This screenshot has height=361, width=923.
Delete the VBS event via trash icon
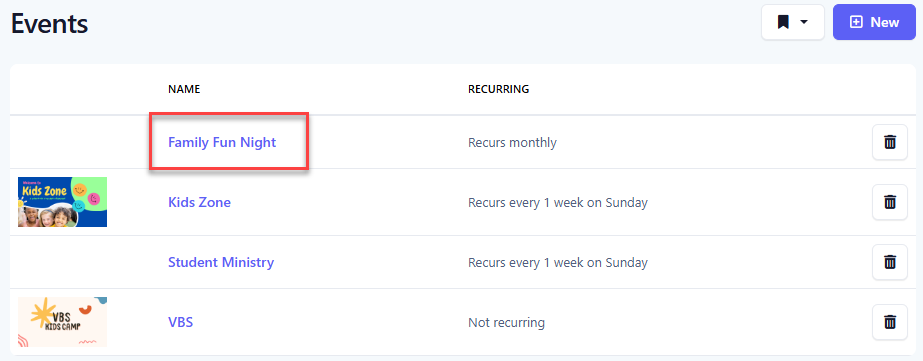click(889, 322)
